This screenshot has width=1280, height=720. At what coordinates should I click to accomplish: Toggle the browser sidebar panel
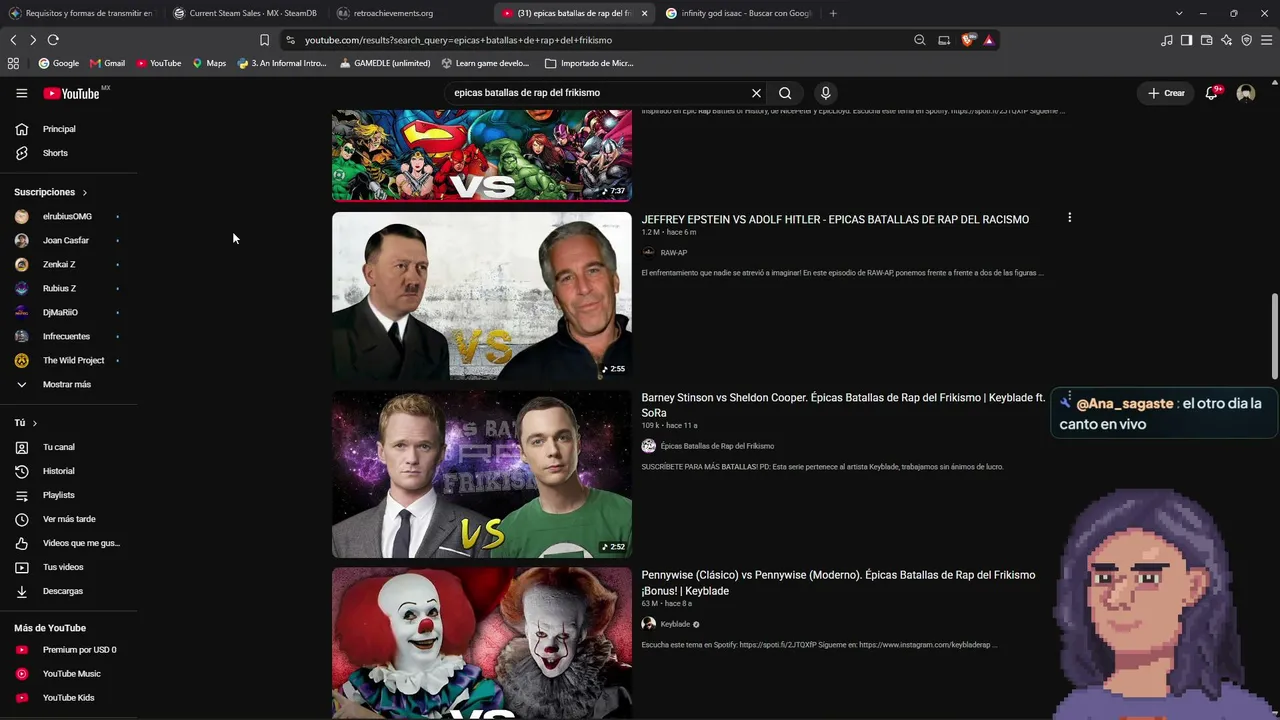[x=1186, y=40]
